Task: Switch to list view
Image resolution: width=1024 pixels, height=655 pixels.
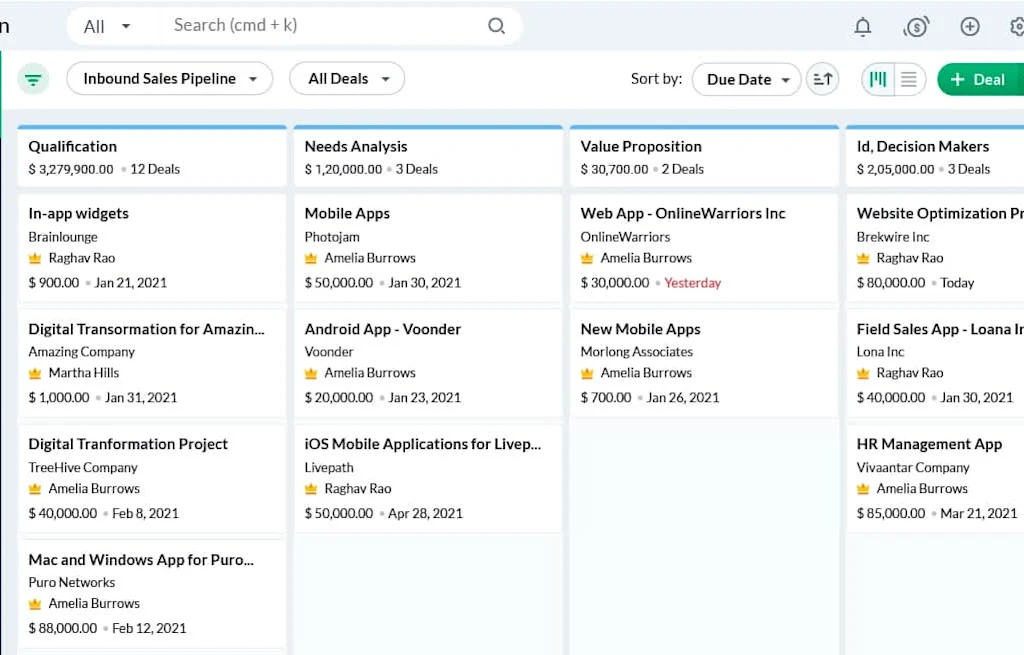Action: [908, 79]
